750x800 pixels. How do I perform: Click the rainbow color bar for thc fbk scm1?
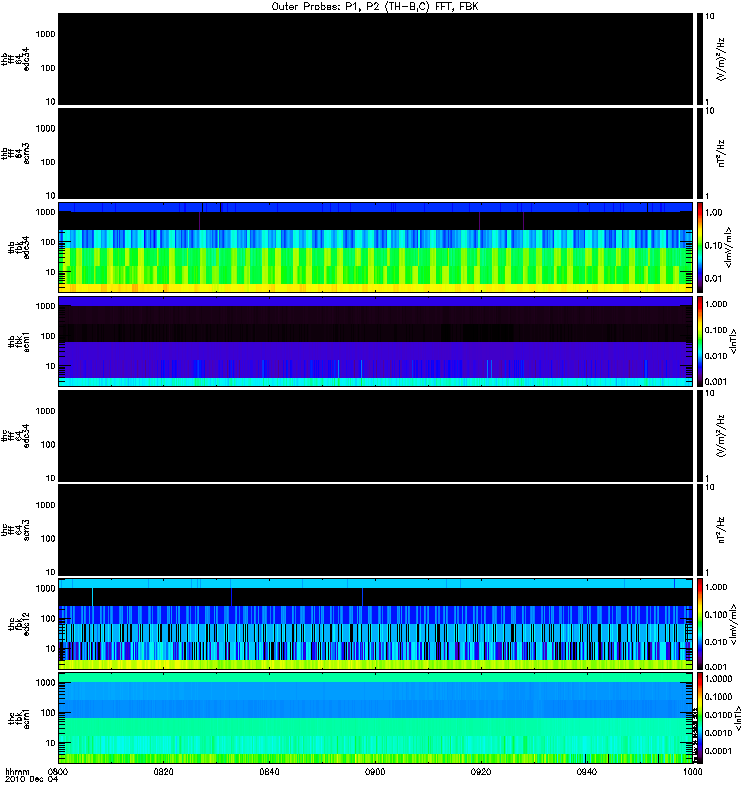[700, 718]
